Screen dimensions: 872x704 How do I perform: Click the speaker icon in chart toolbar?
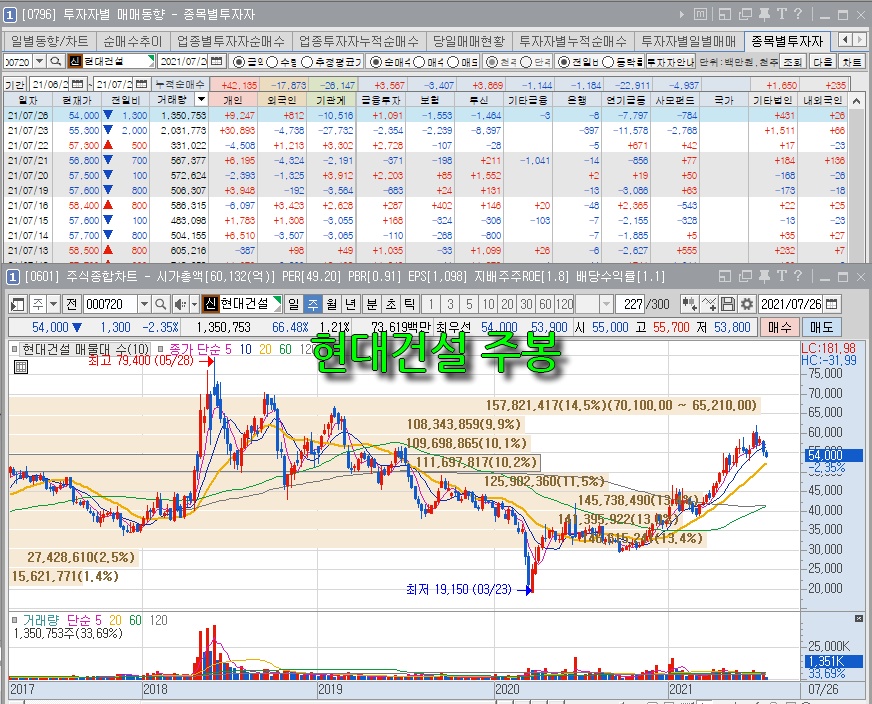(180, 304)
